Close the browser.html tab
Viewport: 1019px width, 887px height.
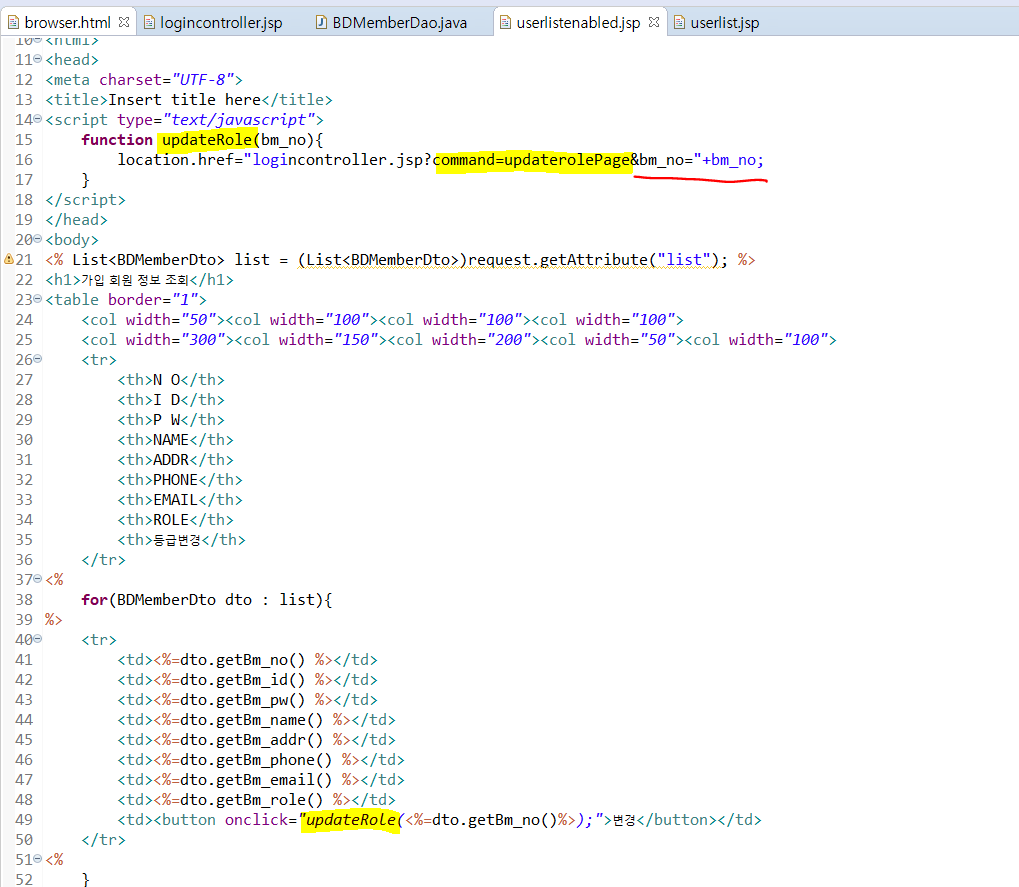point(124,22)
